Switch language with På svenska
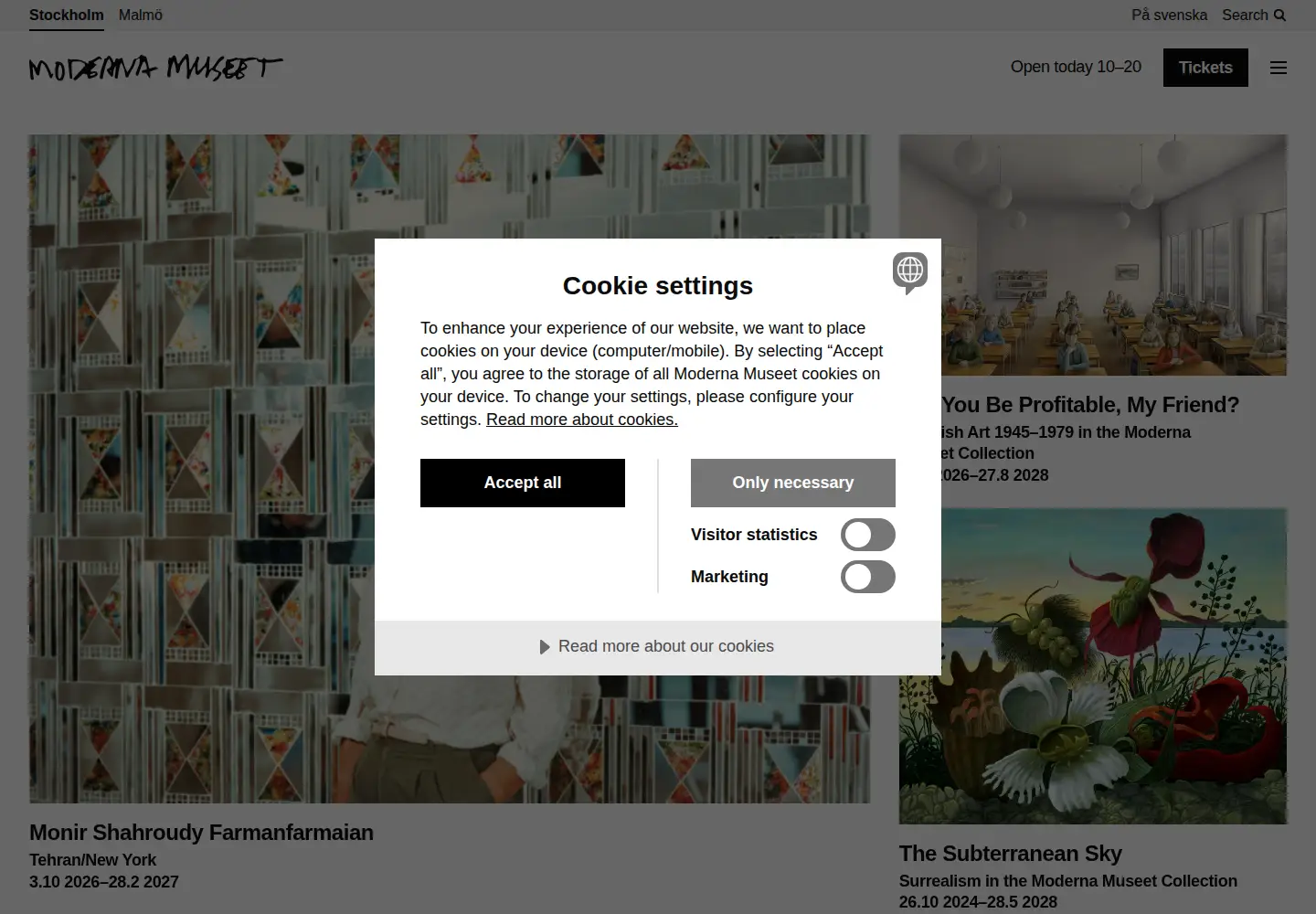 [1169, 16]
